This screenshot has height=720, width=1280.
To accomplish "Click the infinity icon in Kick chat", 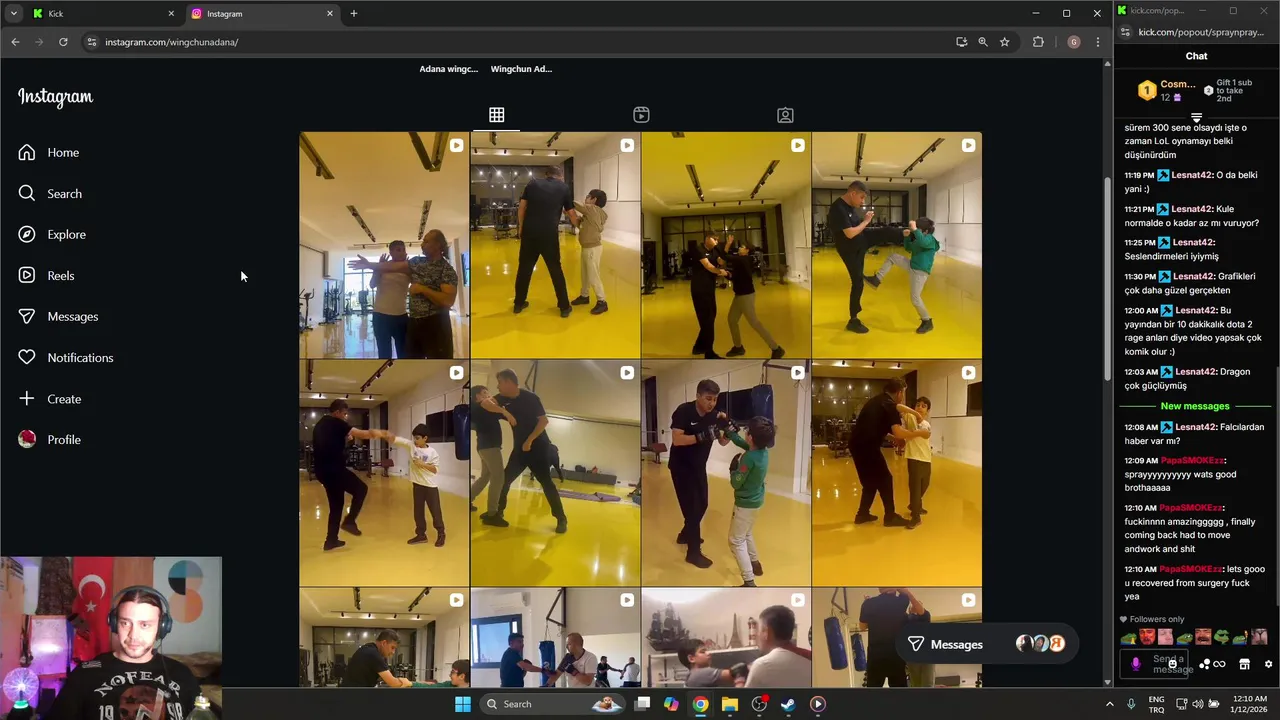I will [x=1219, y=664].
